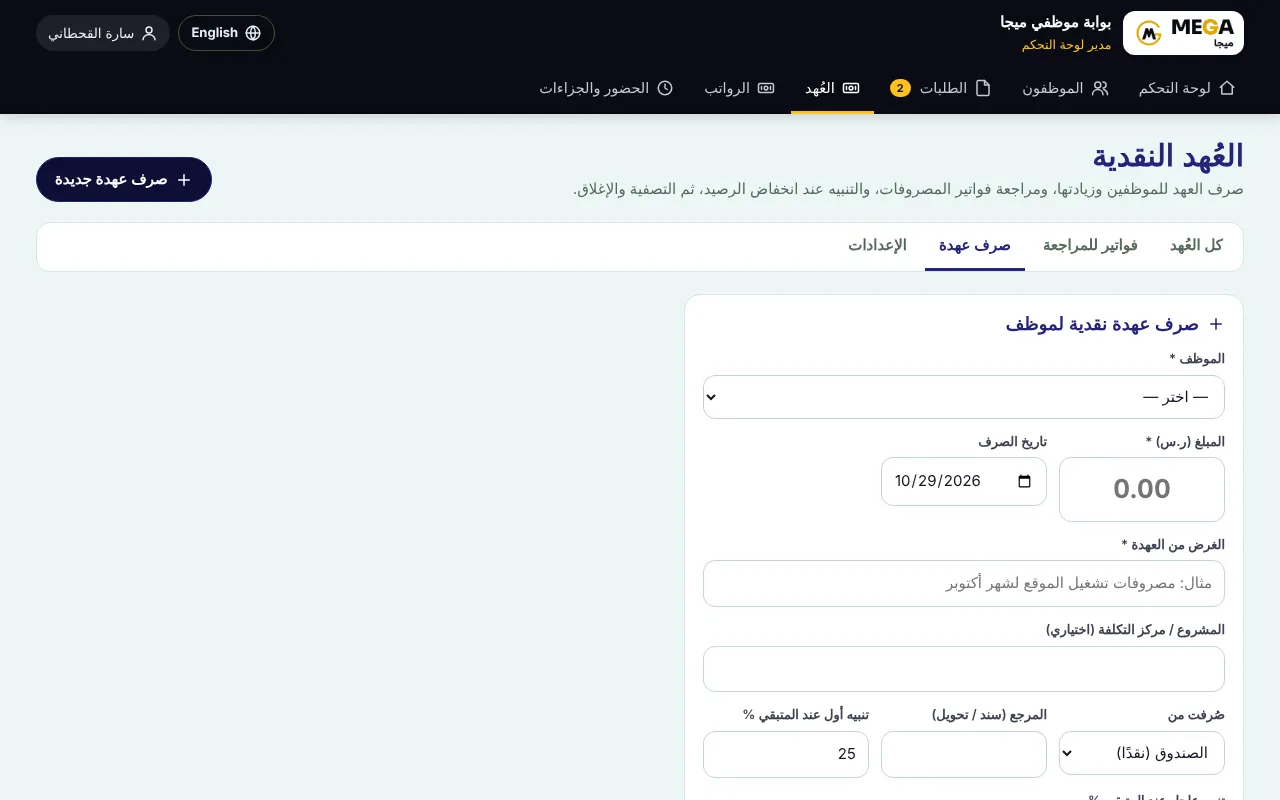
Task: Click the plus icon in صرف عهدة جديدة
Action: (184, 180)
